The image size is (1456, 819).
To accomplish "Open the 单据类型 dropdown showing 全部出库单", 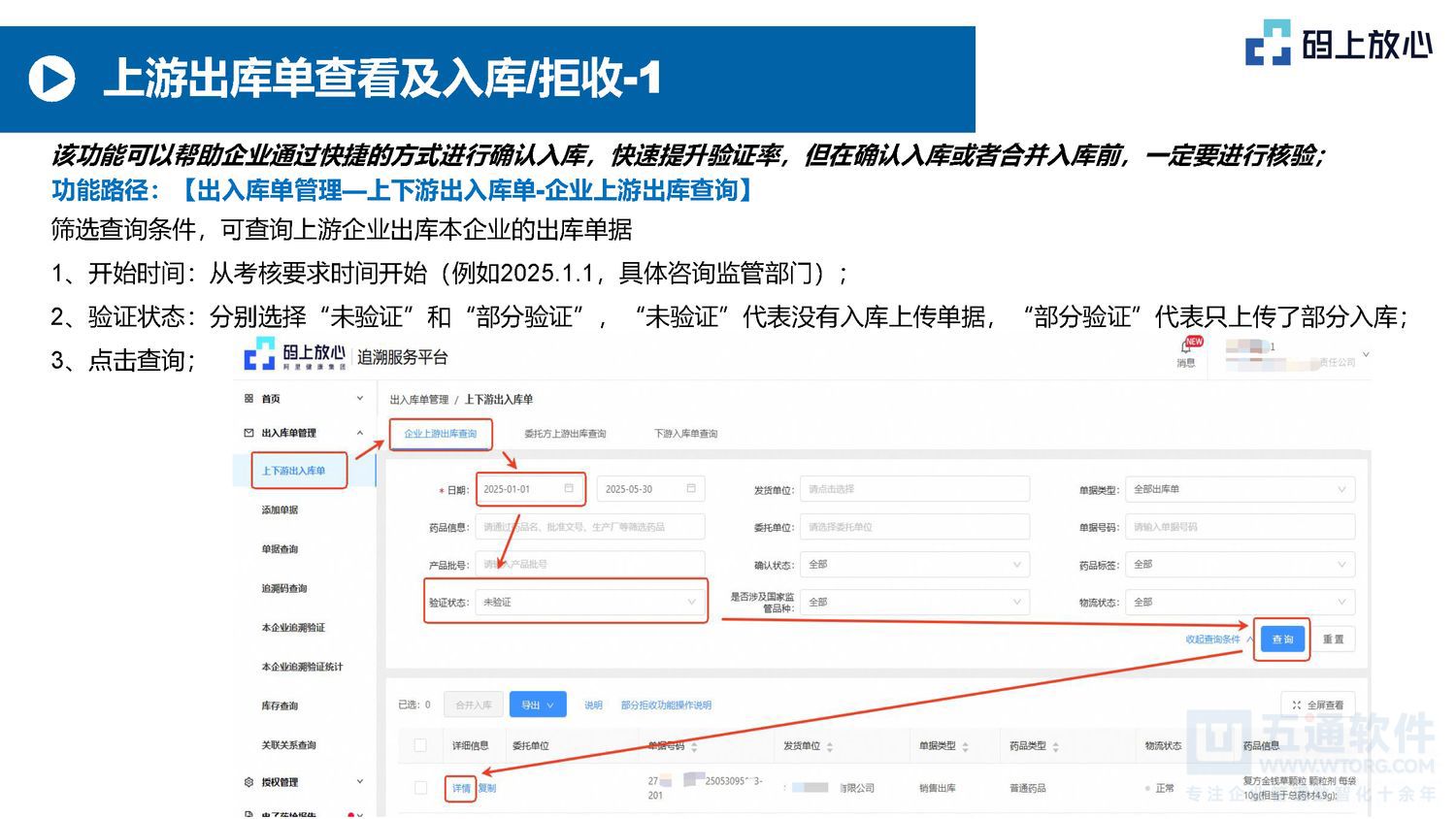I will [x=1240, y=489].
